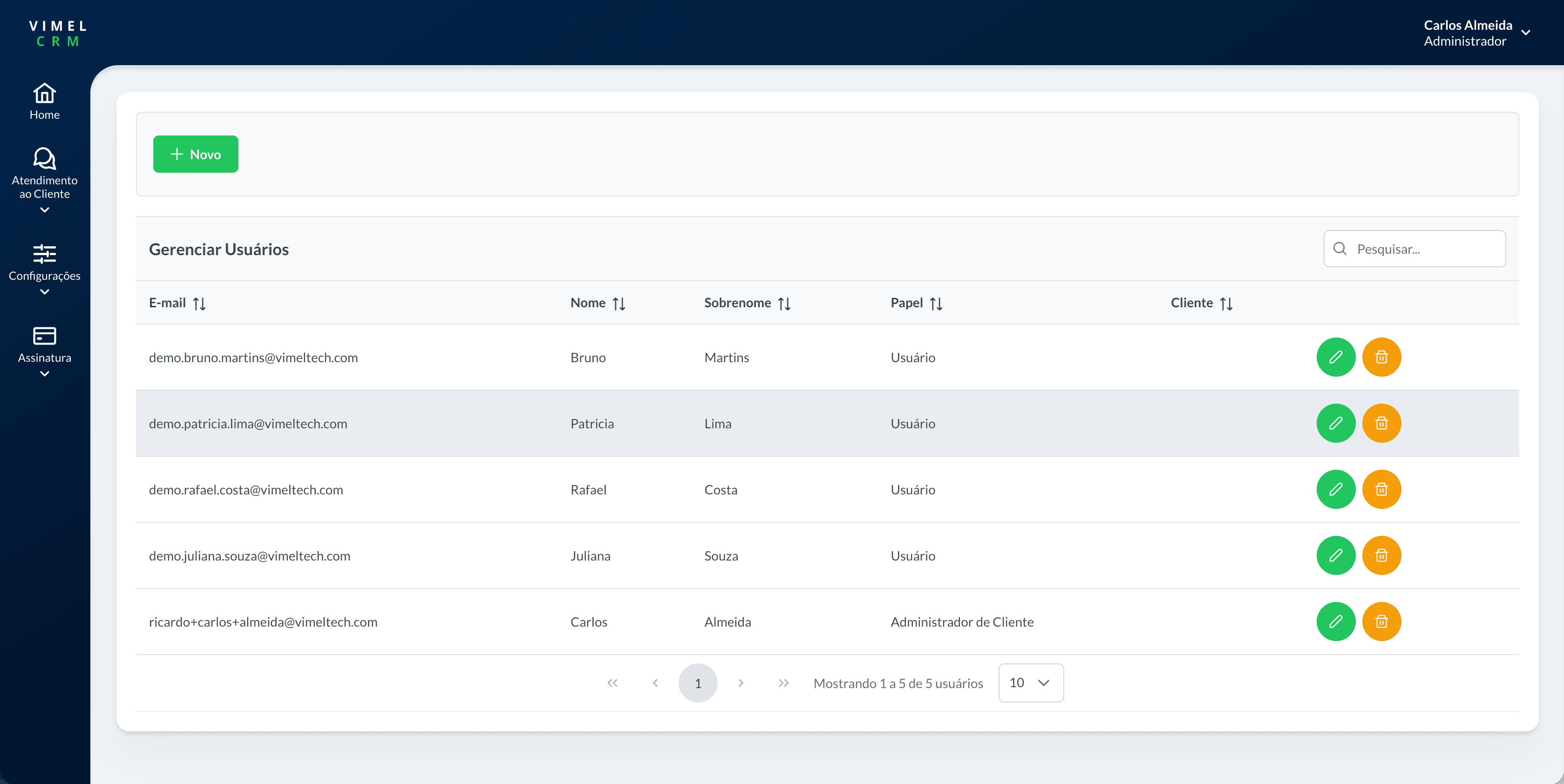Click the Pesquisar search field
Screen dimensions: 1564x784
pyautogui.click(x=1421, y=249)
